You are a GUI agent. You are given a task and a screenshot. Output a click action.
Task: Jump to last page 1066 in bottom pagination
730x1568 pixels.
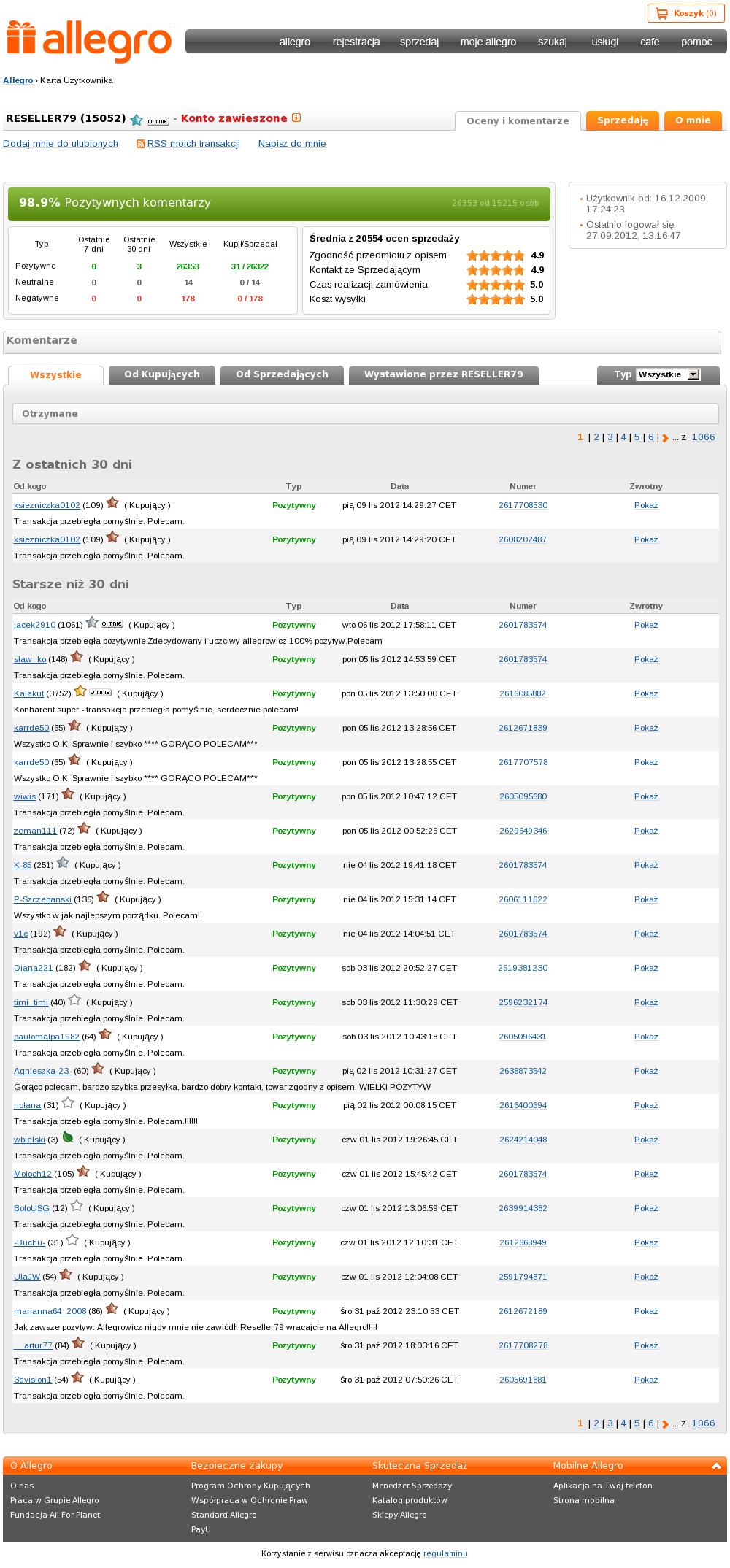703,1423
